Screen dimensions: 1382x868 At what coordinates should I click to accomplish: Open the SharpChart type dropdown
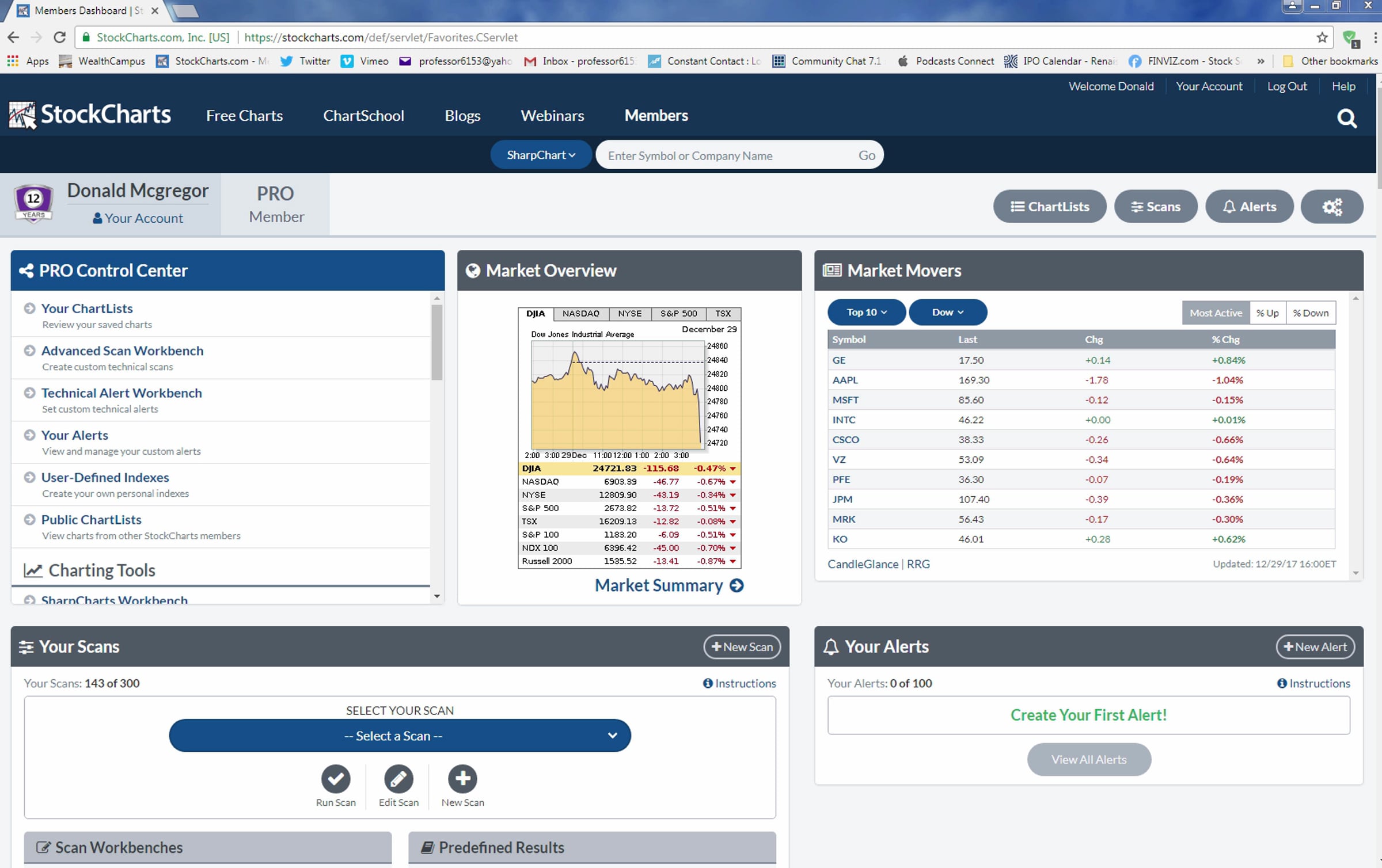pyautogui.click(x=541, y=155)
